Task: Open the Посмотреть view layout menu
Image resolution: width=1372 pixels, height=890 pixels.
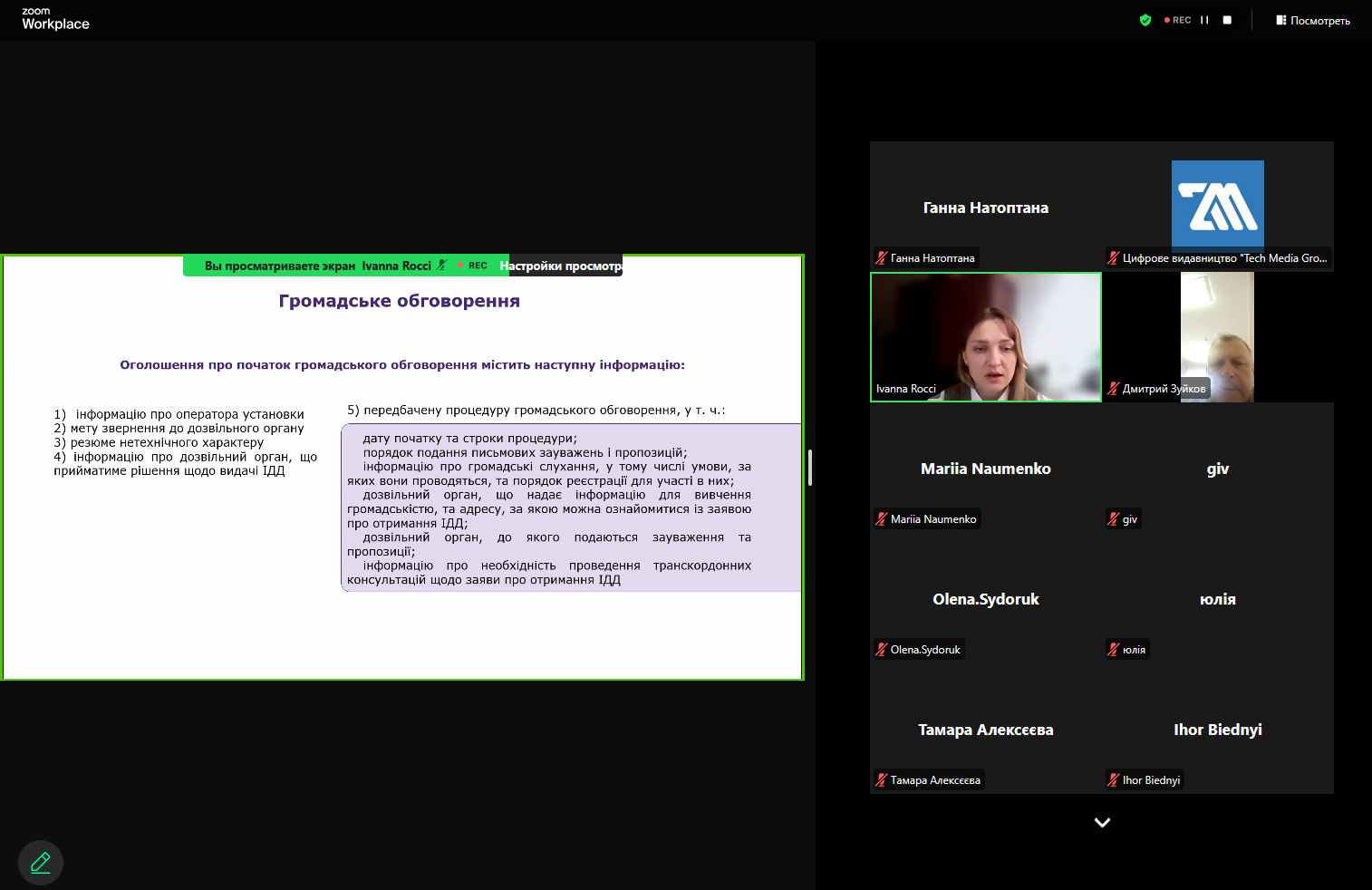Action: point(1313,20)
